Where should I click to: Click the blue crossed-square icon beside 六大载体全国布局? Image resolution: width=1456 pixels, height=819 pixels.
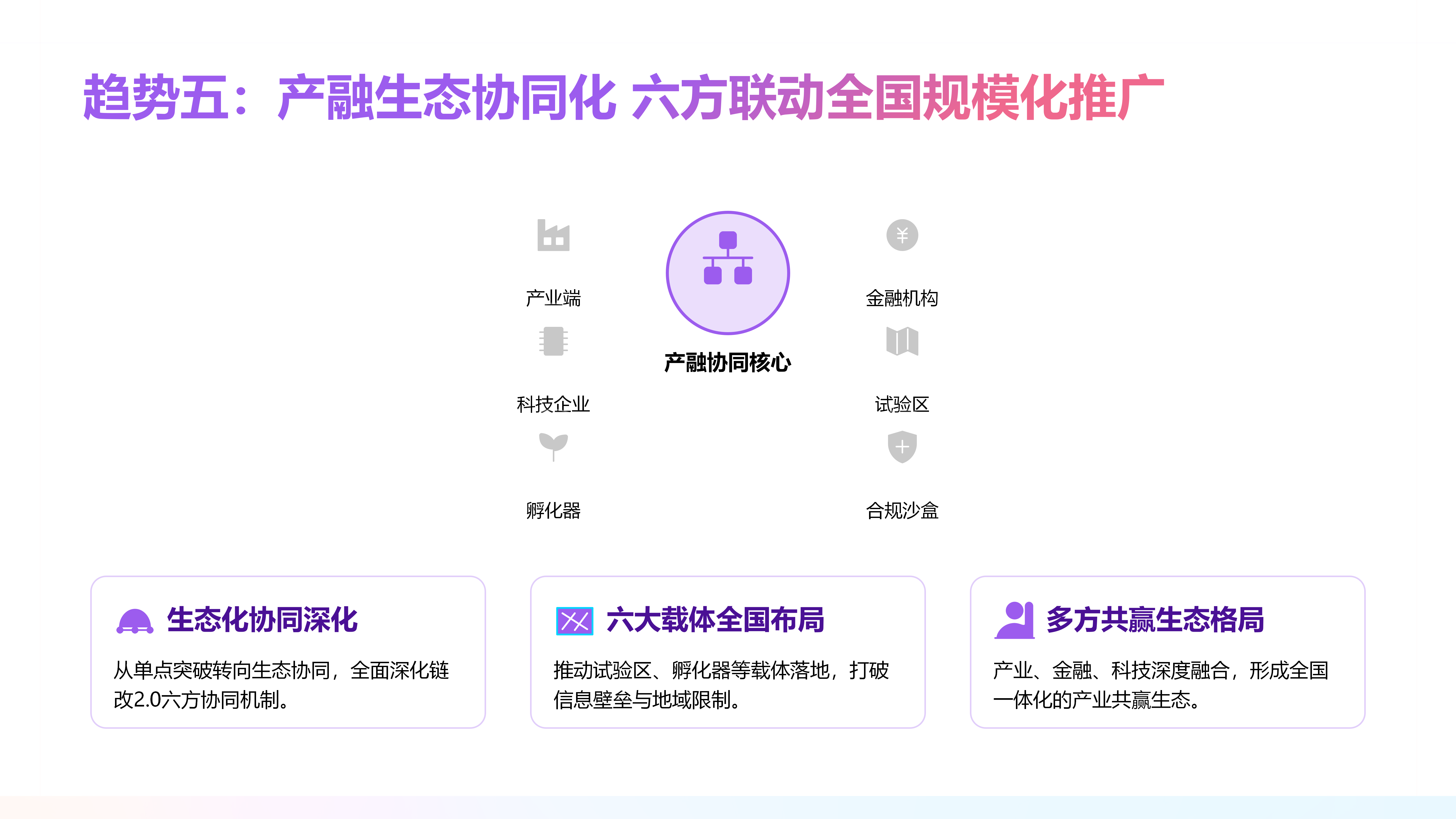pos(574,621)
